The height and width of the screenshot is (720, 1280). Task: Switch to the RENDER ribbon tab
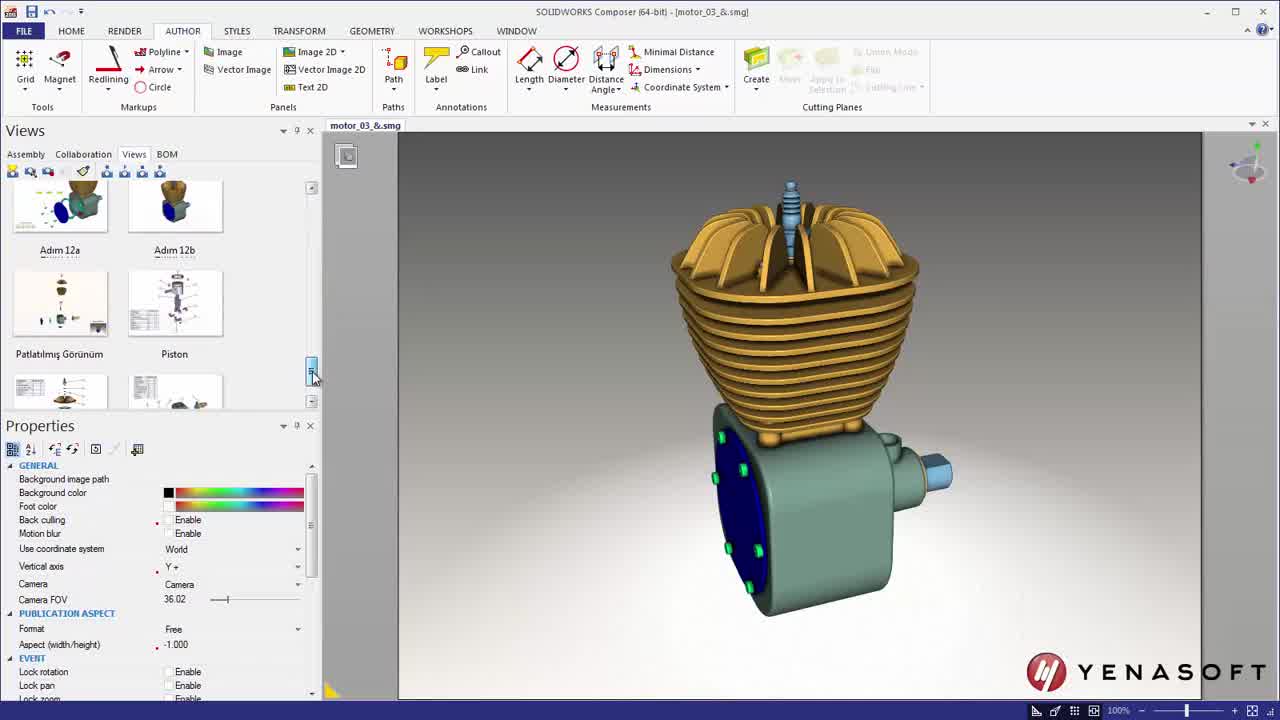(x=124, y=31)
